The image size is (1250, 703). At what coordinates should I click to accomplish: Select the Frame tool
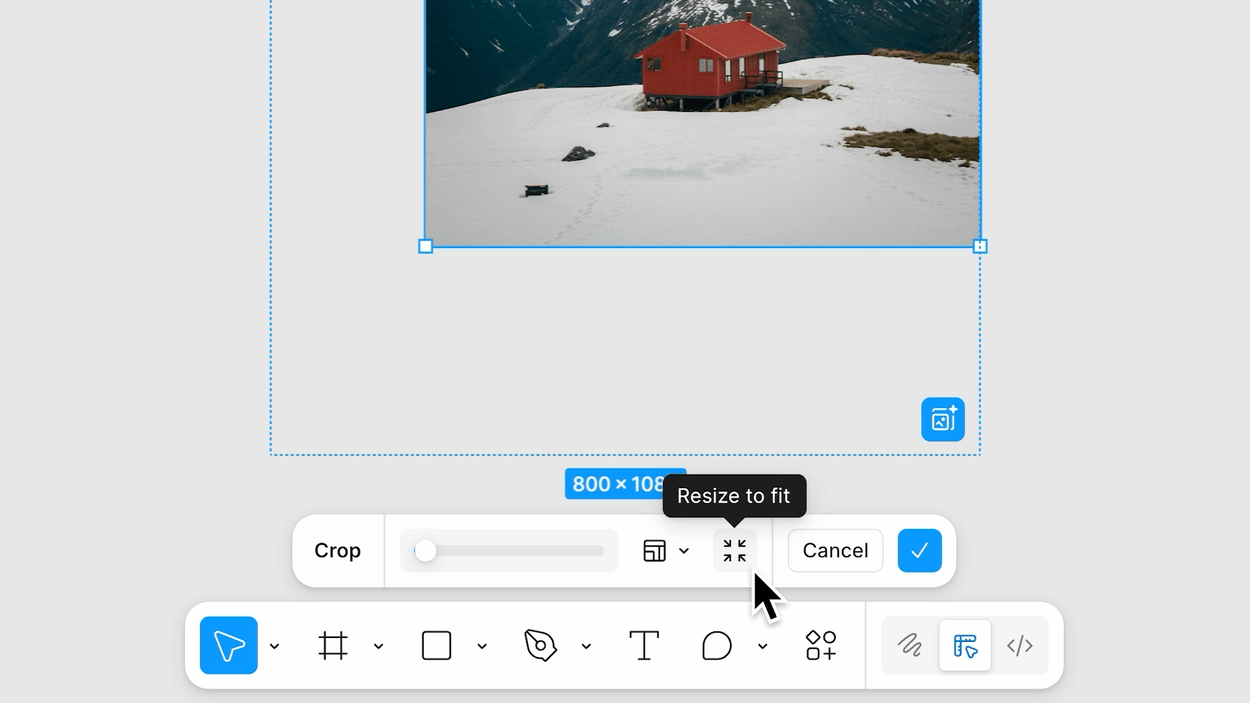tap(334, 646)
